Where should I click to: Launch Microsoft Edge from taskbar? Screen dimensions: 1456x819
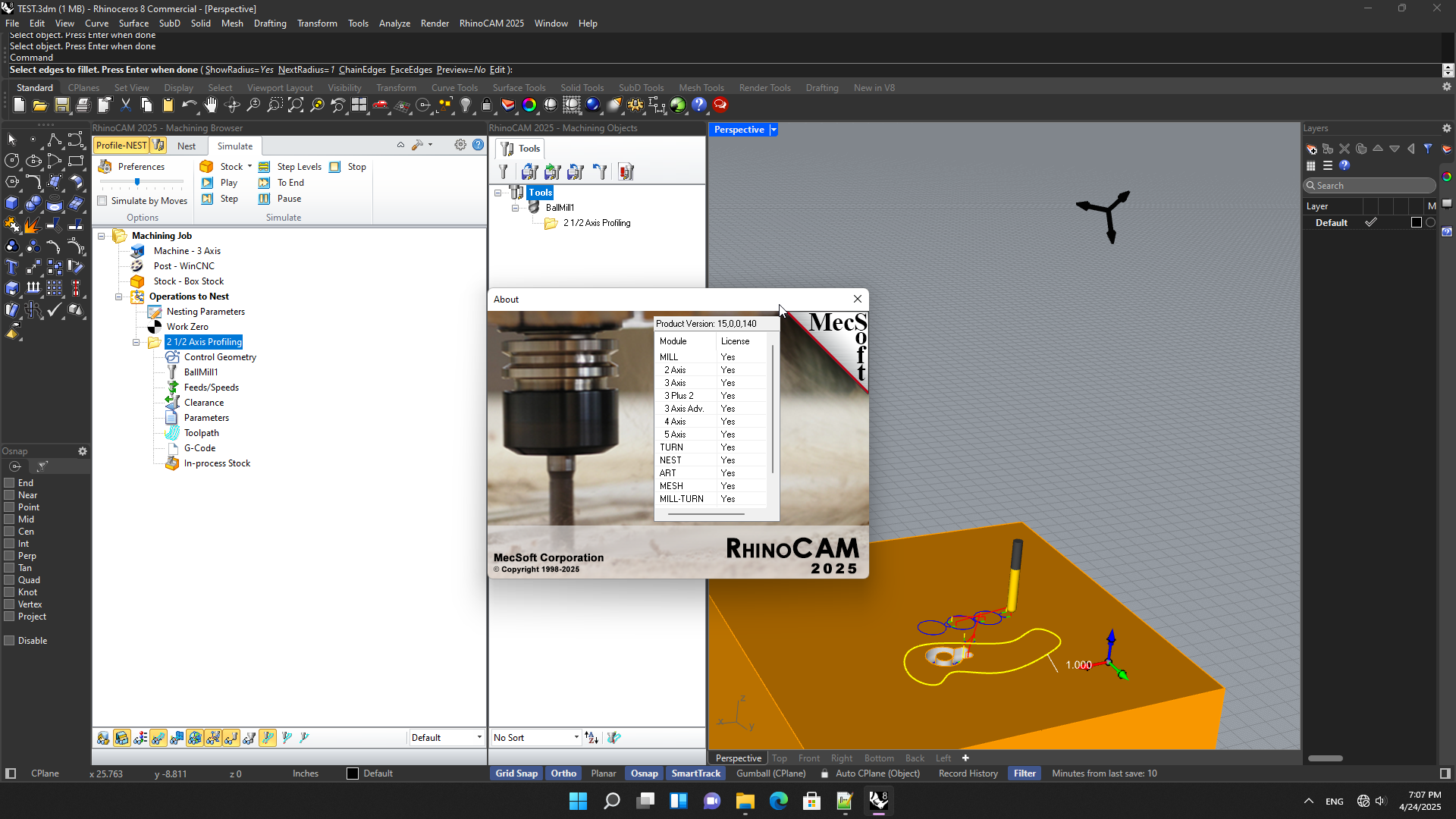[778, 801]
